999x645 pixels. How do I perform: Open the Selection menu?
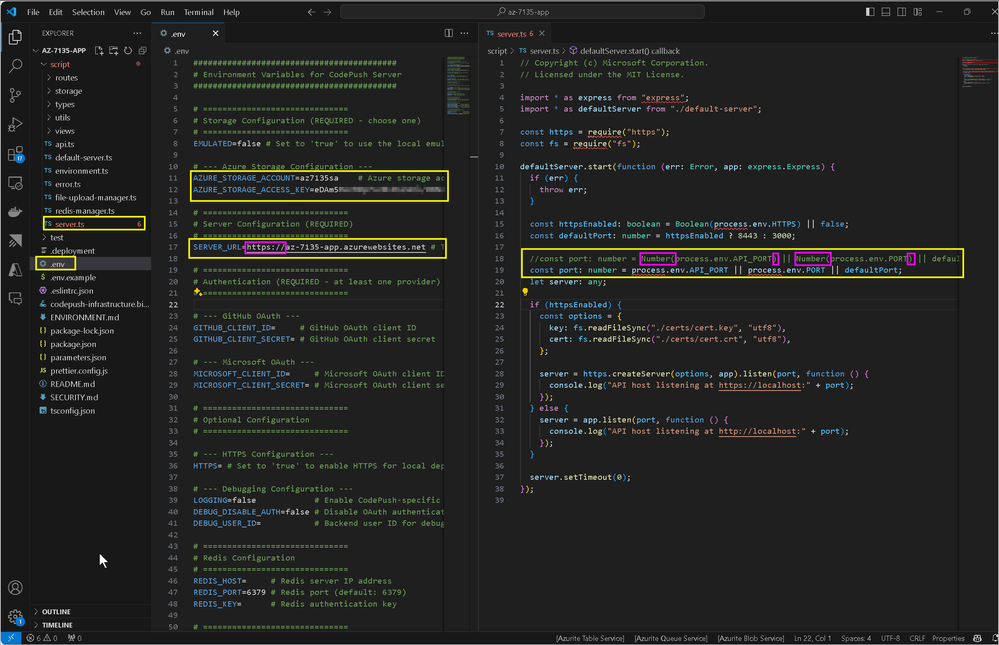click(x=88, y=12)
